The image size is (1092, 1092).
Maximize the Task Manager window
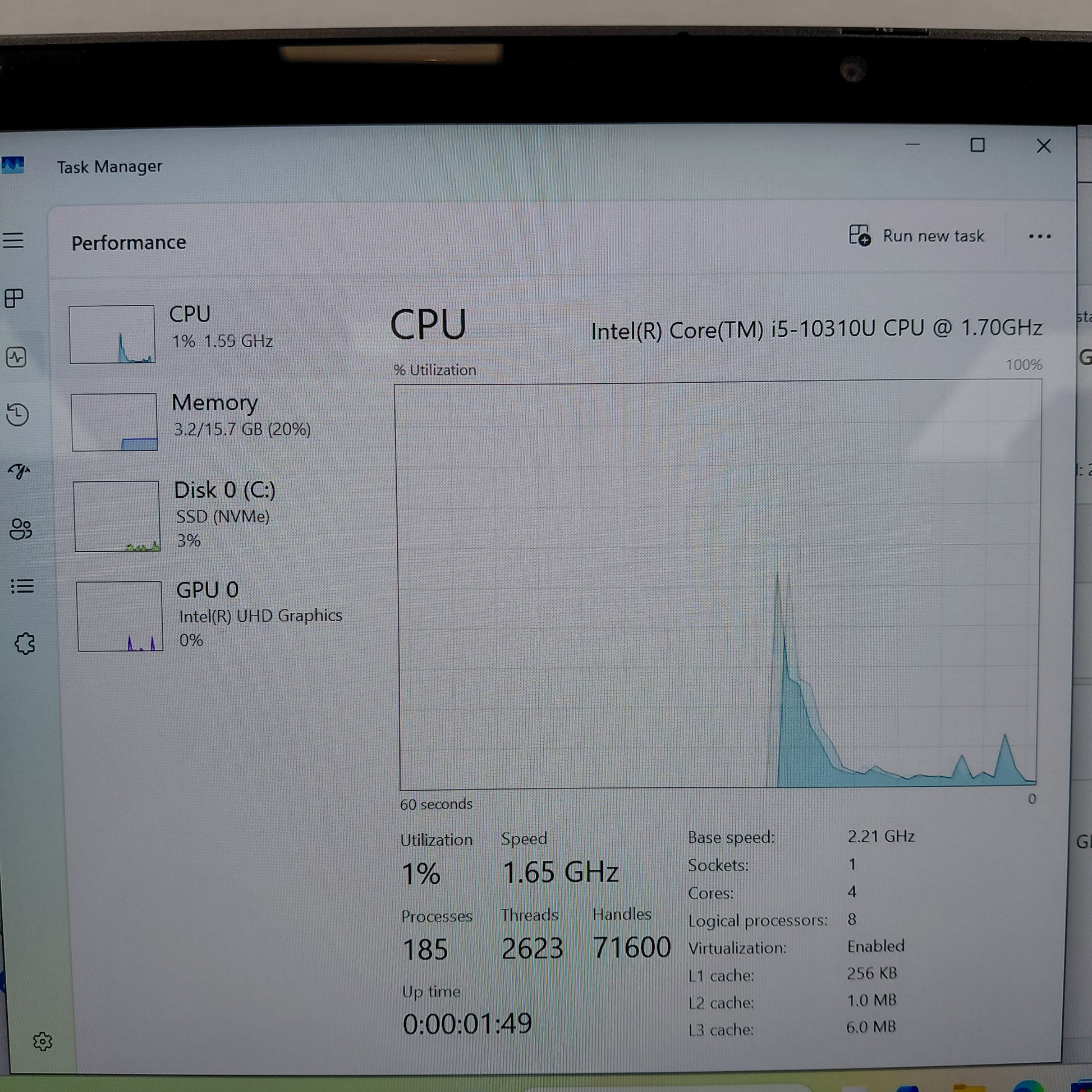point(978,145)
